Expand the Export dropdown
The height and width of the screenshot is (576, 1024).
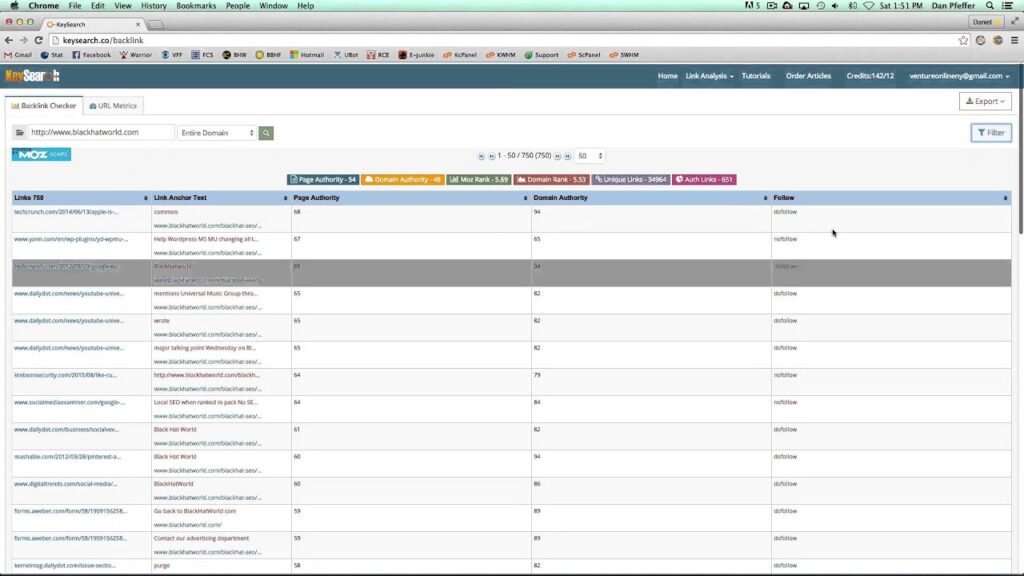coord(985,101)
